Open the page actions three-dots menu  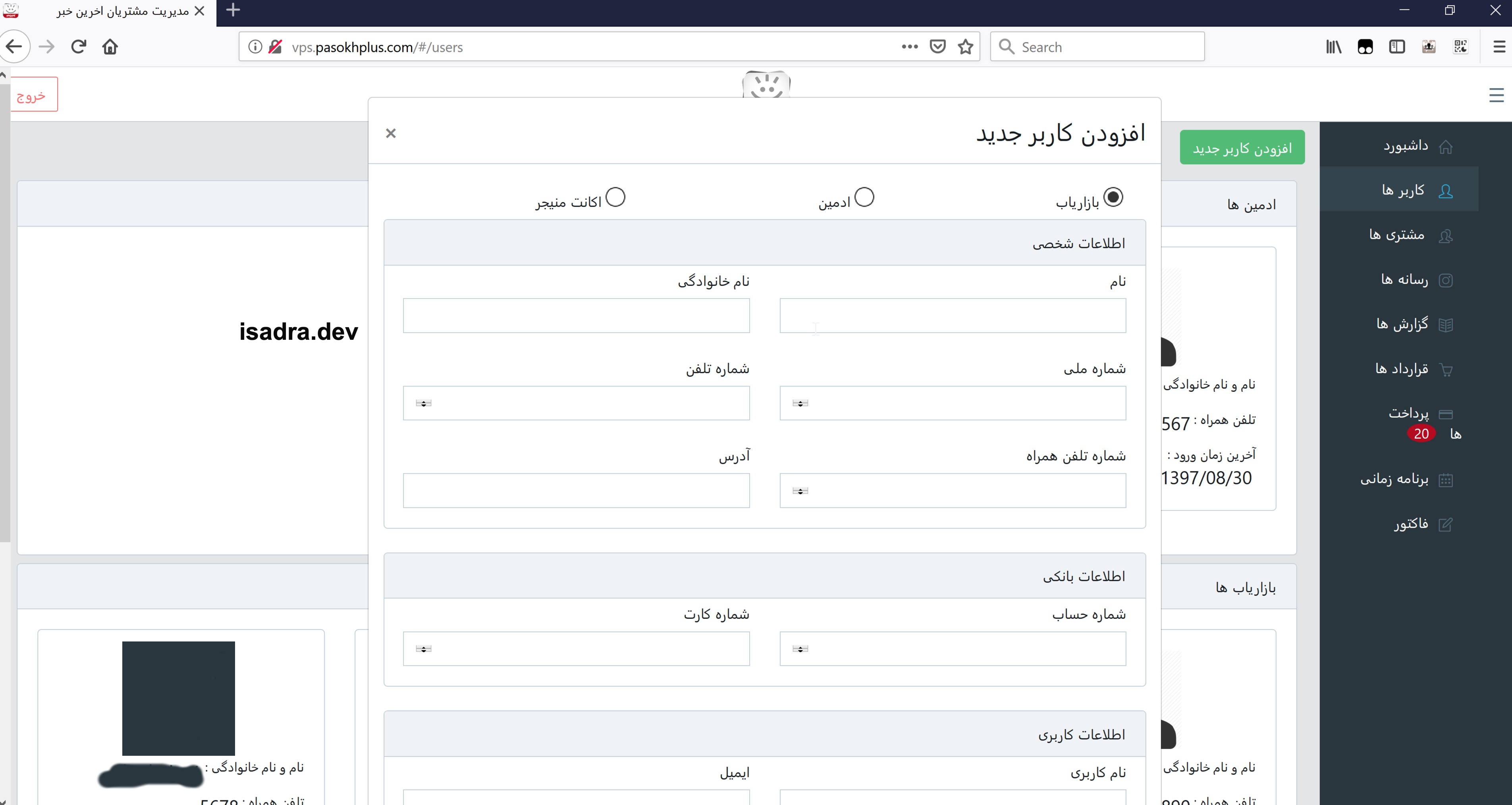click(910, 47)
